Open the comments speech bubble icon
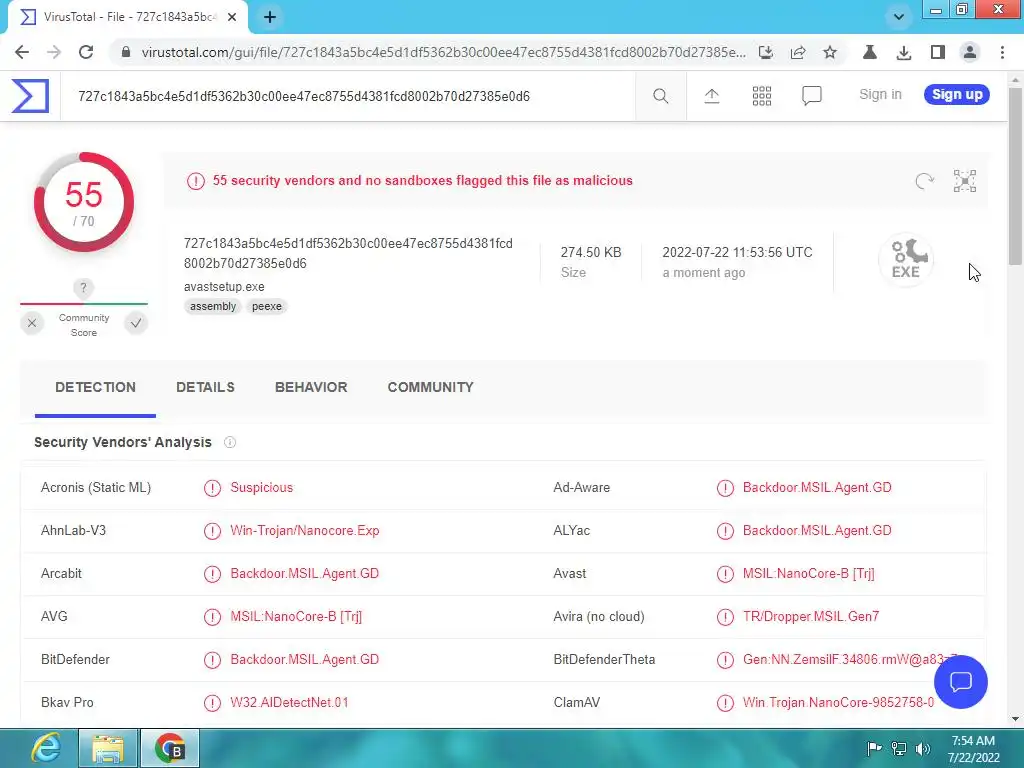 pos(811,96)
